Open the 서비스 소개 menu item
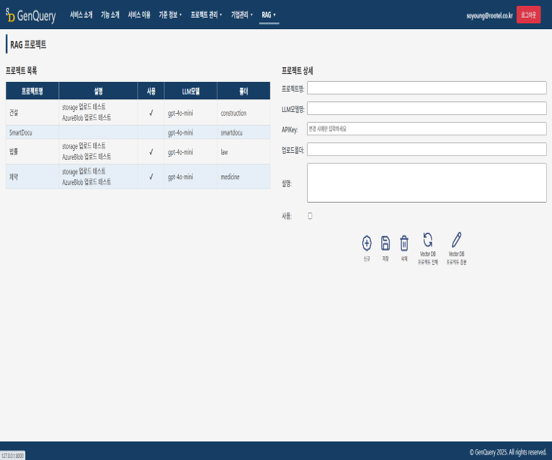The height and width of the screenshot is (460, 552). pos(81,15)
